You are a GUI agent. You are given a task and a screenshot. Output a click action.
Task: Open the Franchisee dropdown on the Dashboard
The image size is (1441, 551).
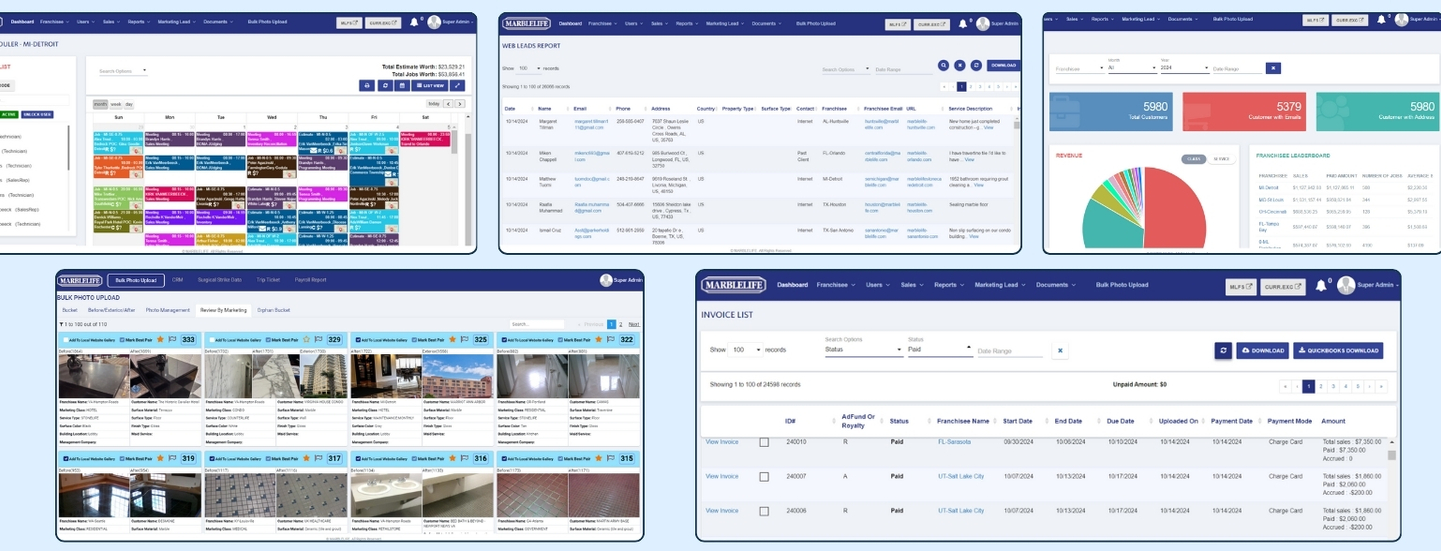coord(1079,68)
